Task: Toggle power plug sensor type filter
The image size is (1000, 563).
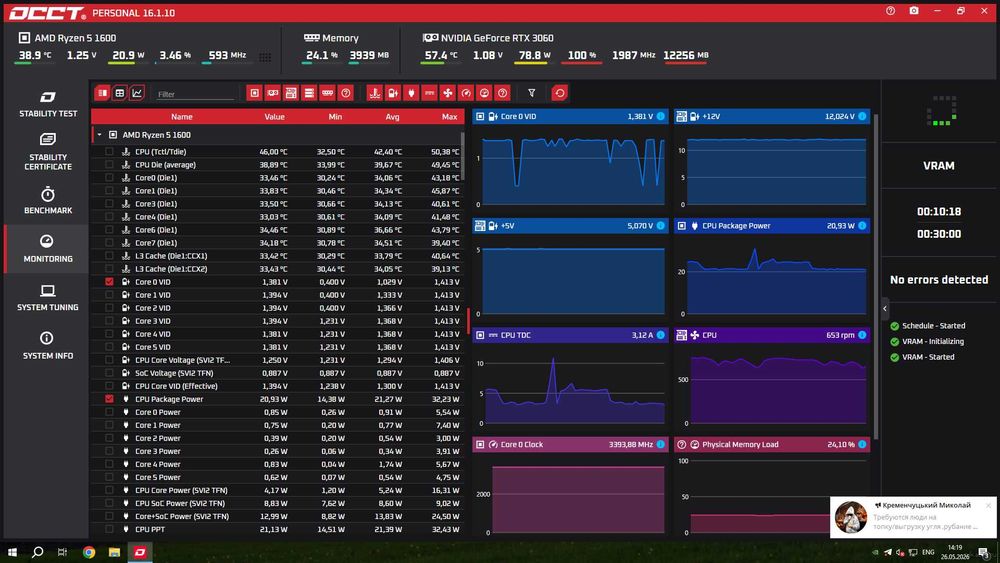Action: [x=411, y=93]
